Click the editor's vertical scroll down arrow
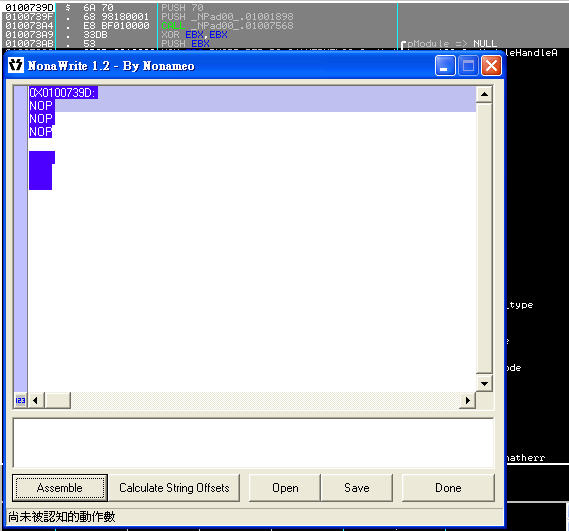 (x=484, y=383)
